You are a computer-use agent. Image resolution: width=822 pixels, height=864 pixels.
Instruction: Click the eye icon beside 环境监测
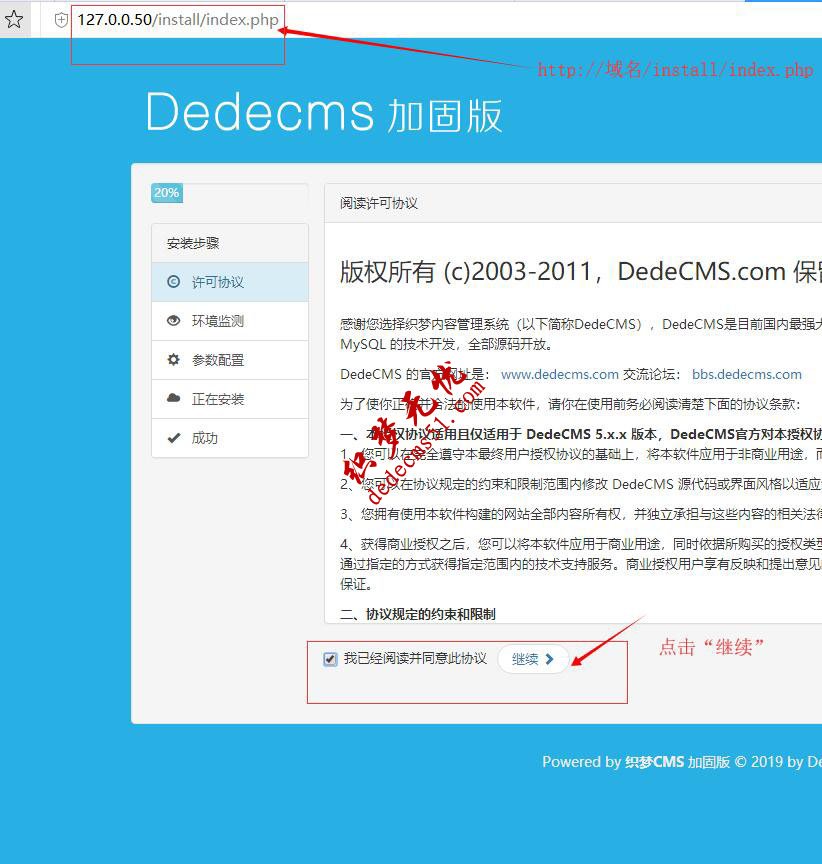172,320
